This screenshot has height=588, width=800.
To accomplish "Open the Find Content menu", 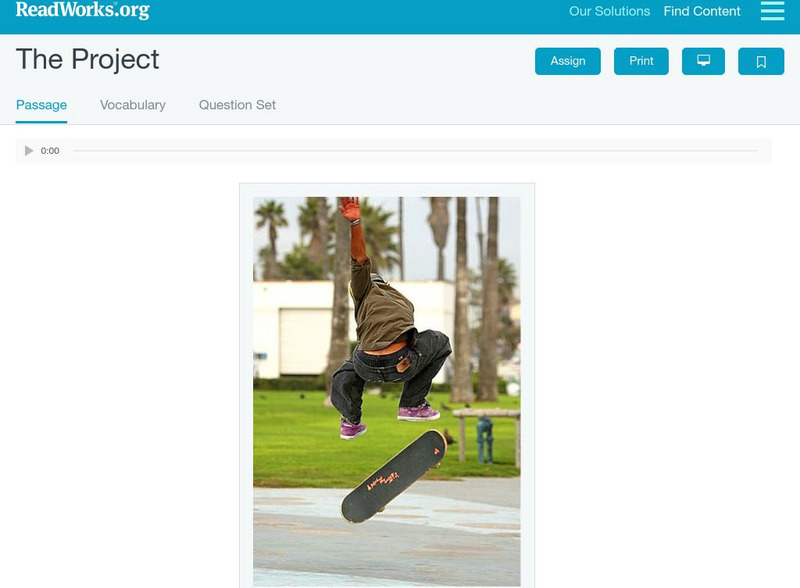I will point(702,11).
